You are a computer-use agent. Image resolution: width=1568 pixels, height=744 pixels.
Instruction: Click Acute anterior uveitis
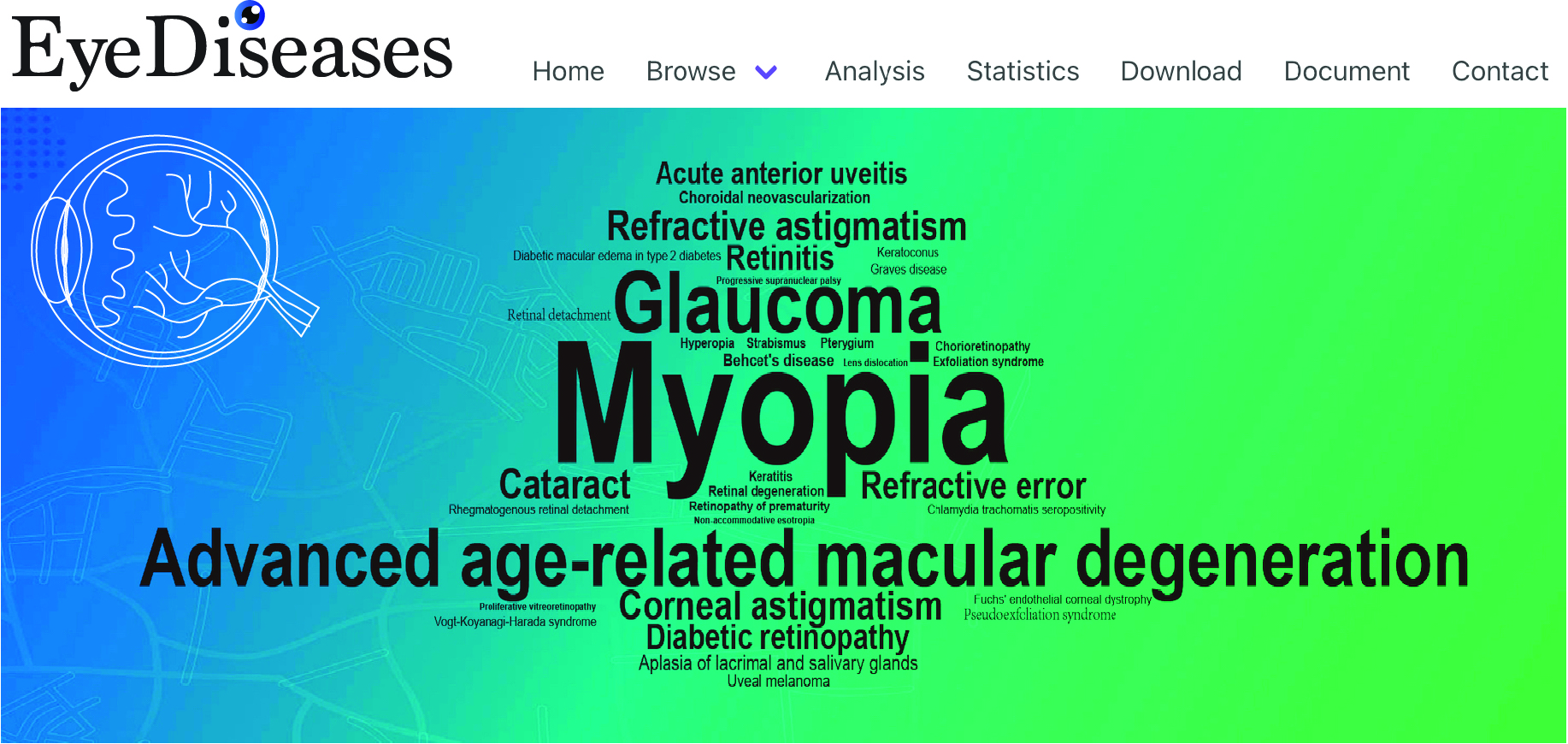click(x=781, y=174)
